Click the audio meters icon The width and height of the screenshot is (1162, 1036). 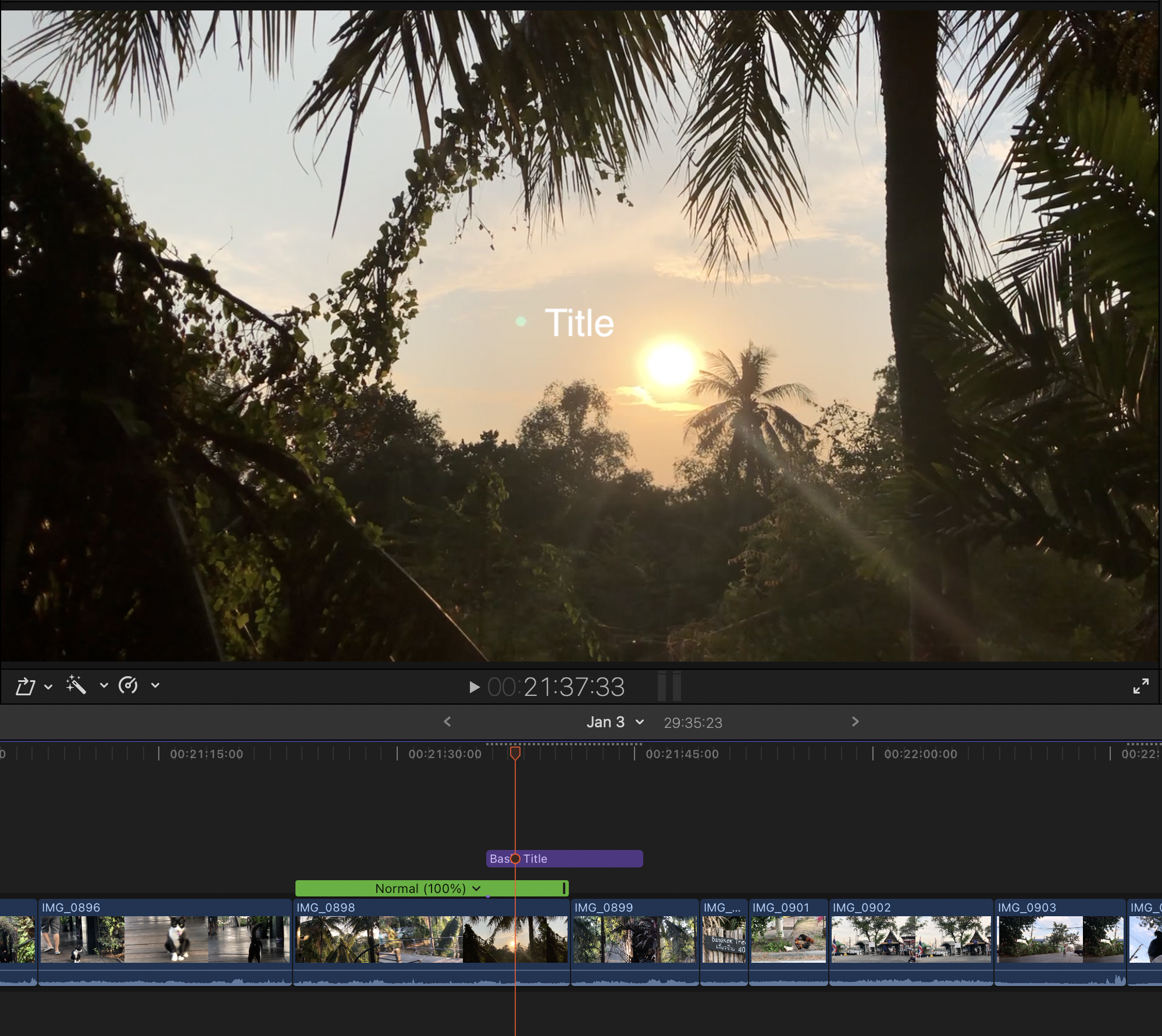click(x=669, y=687)
